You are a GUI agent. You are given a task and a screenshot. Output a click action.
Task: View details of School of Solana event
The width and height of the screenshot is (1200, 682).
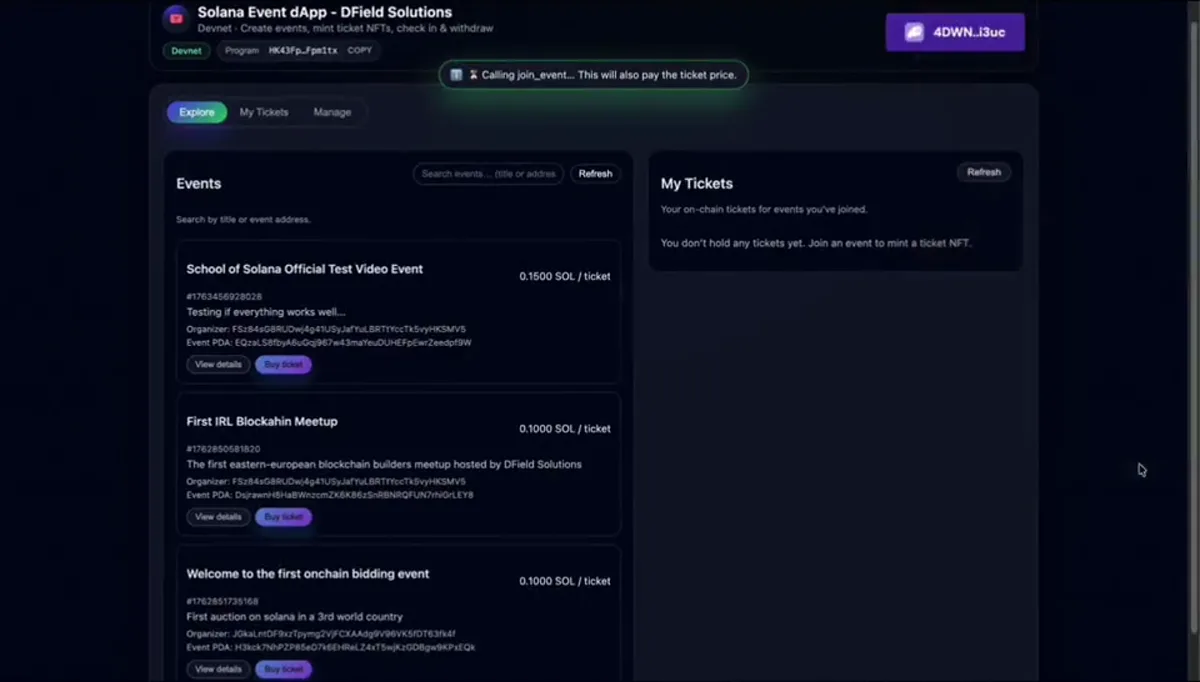[218, 364]
